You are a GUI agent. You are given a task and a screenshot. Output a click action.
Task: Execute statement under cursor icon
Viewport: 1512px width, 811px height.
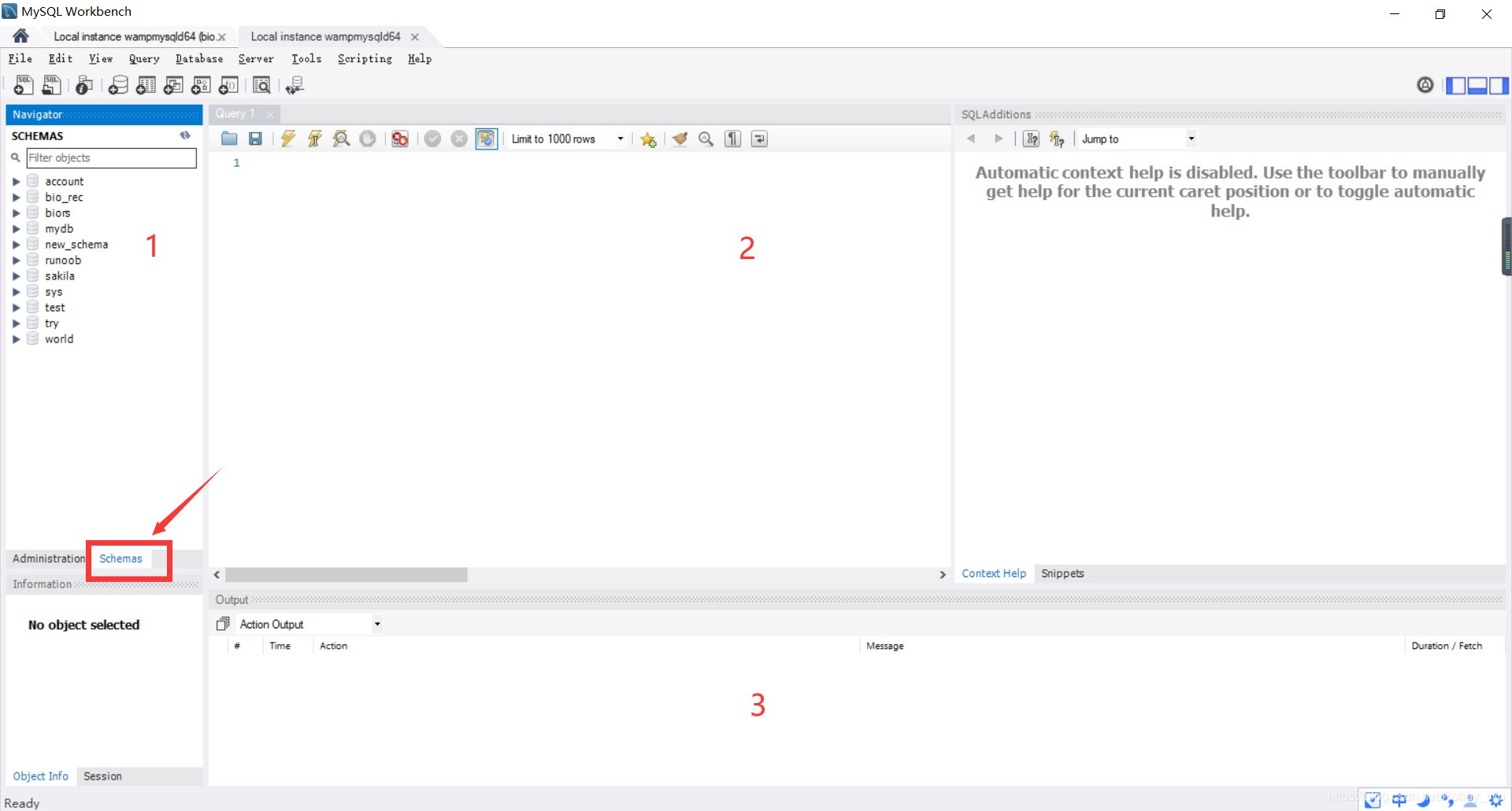pyautogui.click(x=314, y=139)
